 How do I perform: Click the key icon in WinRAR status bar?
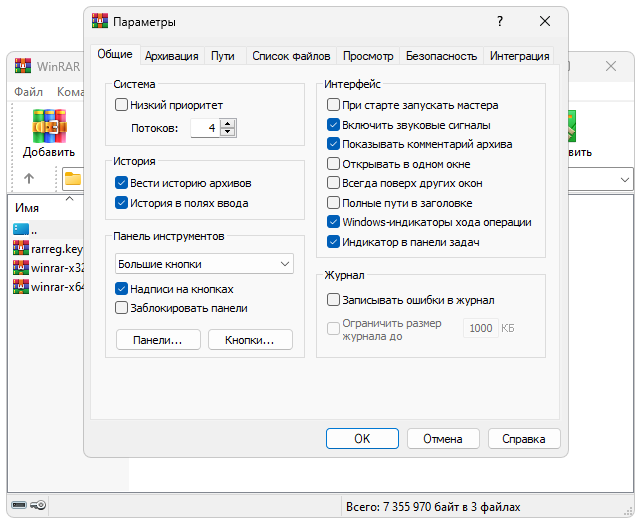[38, 505]
